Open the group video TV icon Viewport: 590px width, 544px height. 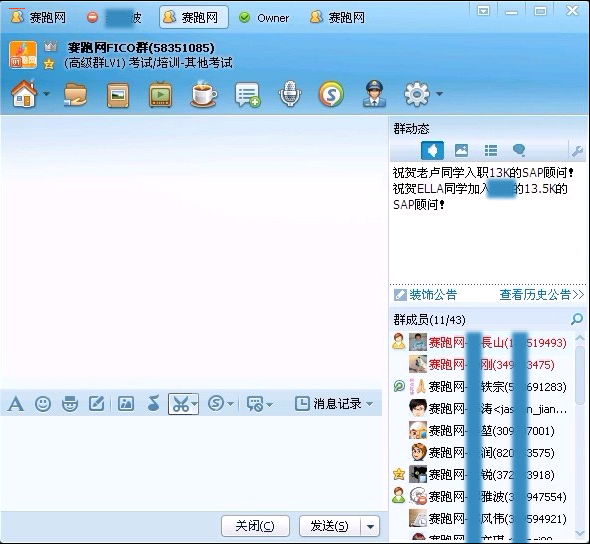[161, 94]
